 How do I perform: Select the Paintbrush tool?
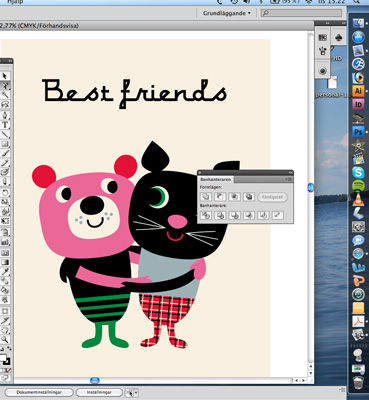coord(5,154)
